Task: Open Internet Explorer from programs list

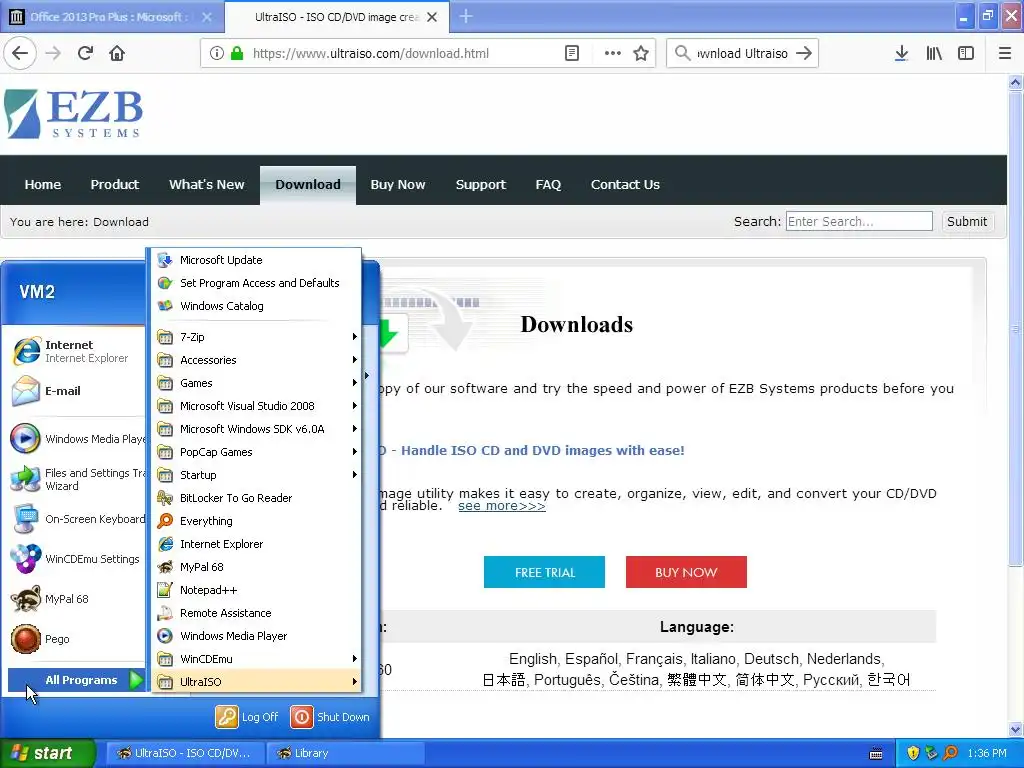Action: click(x=258, y=544)
